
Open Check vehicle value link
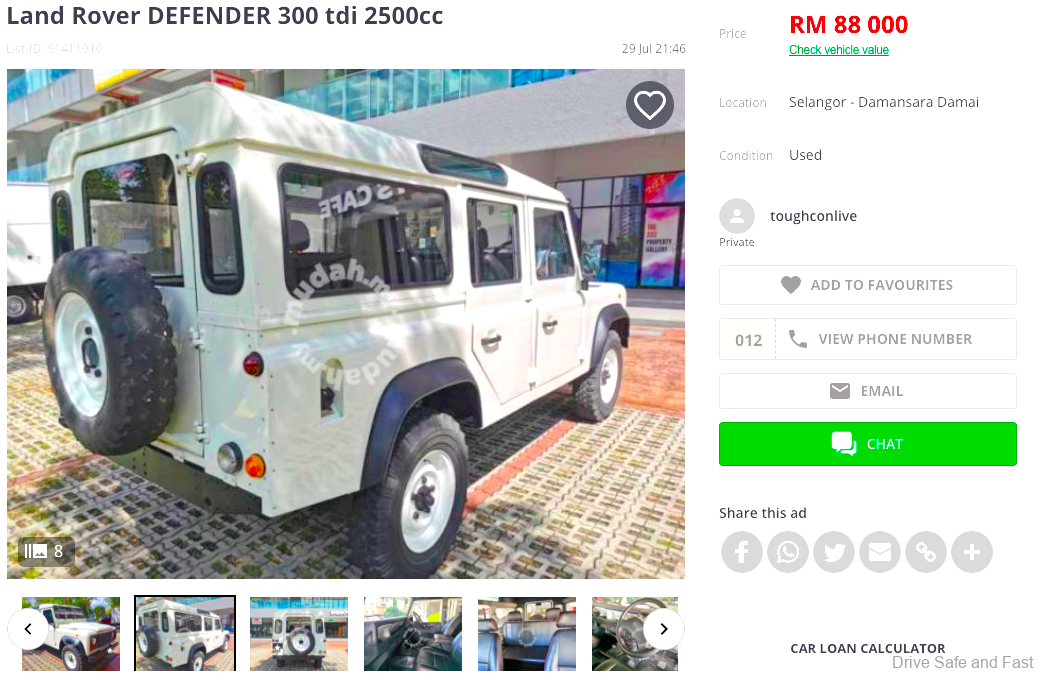(838, 50)
